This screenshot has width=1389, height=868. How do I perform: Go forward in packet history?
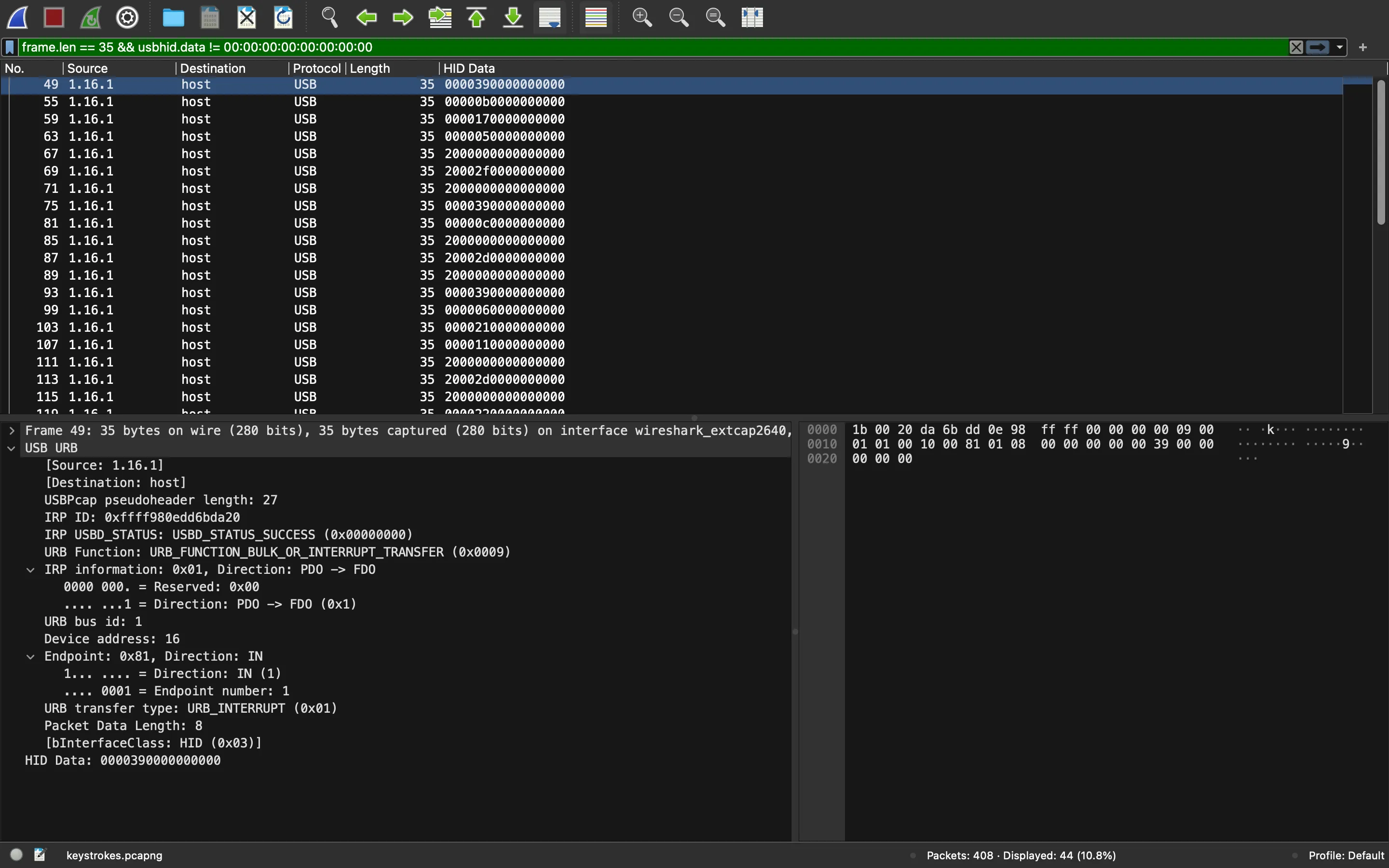click(403, 17)
